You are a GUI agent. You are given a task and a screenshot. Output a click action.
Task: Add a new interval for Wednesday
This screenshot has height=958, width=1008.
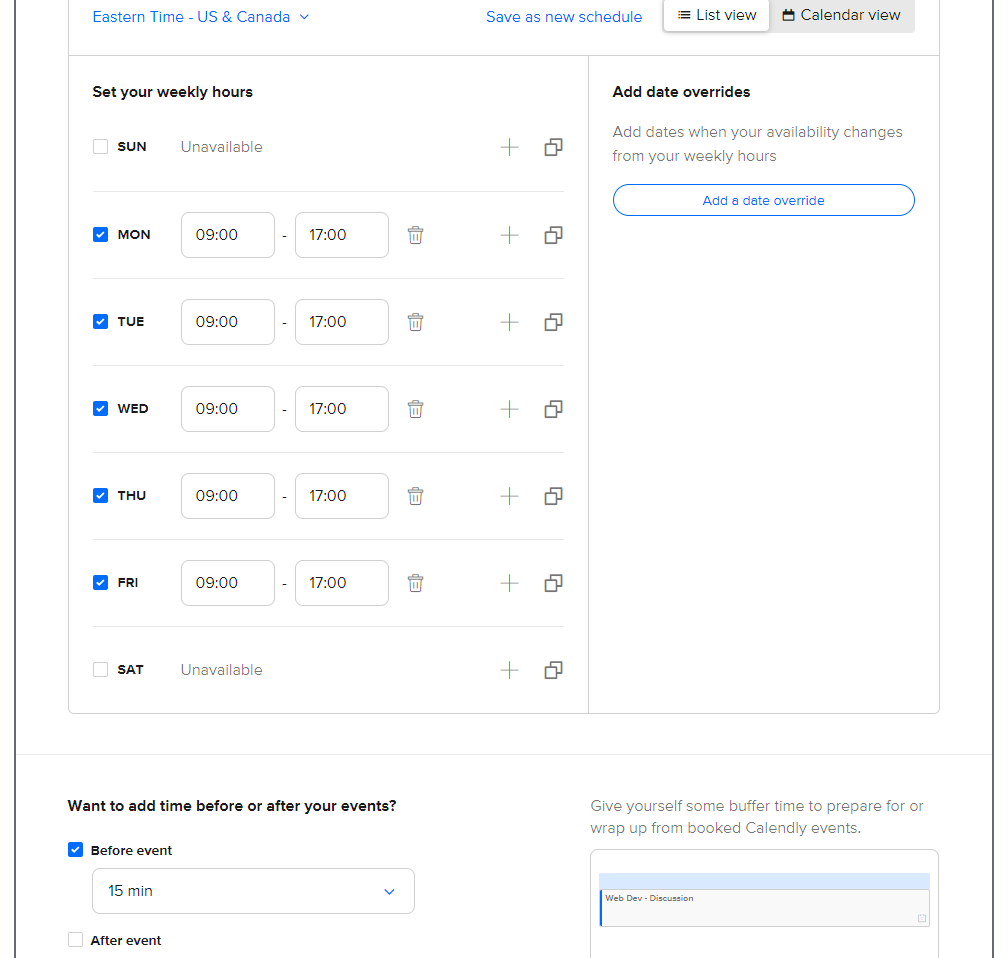tap(509, 409)
